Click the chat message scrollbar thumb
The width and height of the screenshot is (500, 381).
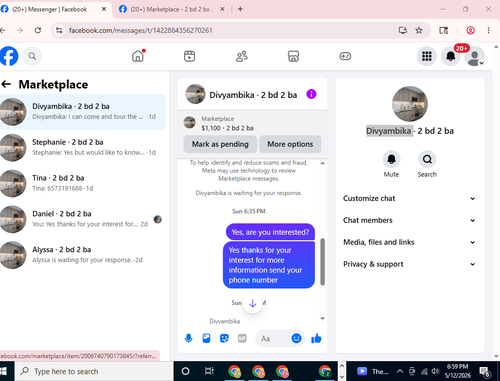pos(322,262)
